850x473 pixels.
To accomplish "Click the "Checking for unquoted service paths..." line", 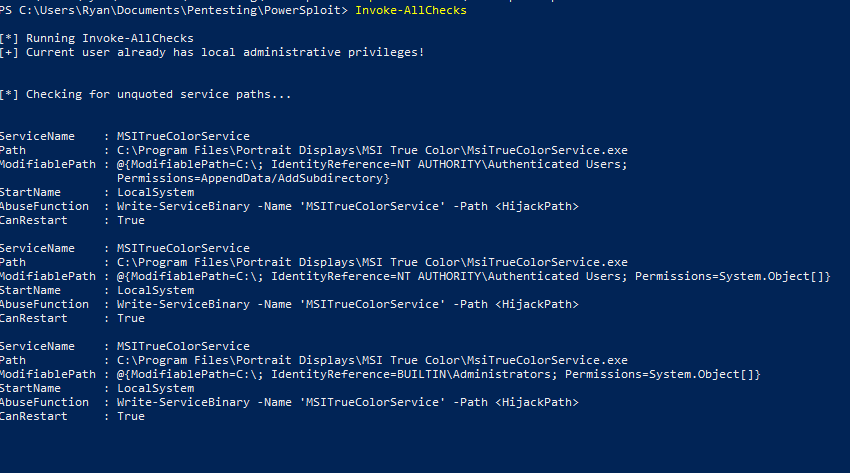I will 158,94.
